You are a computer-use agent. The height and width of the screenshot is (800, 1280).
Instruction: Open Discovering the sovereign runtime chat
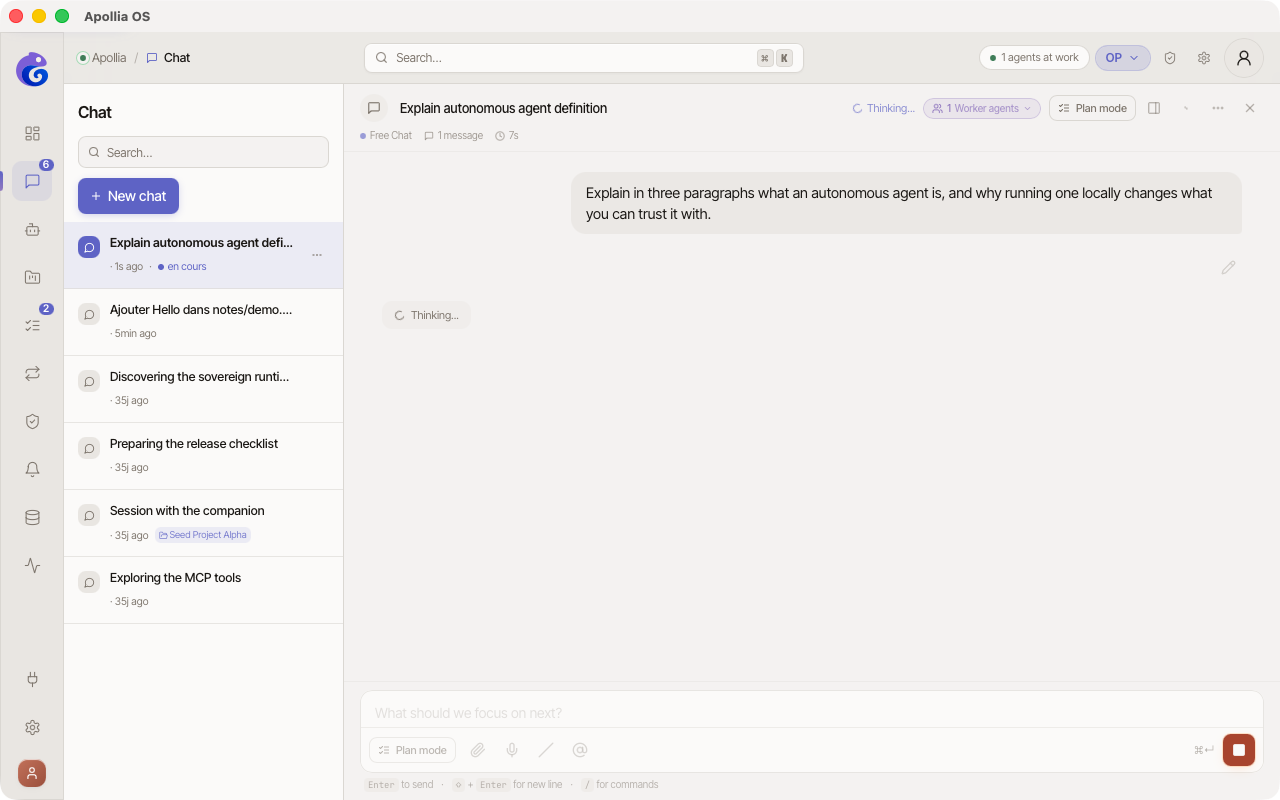[203, 389]
